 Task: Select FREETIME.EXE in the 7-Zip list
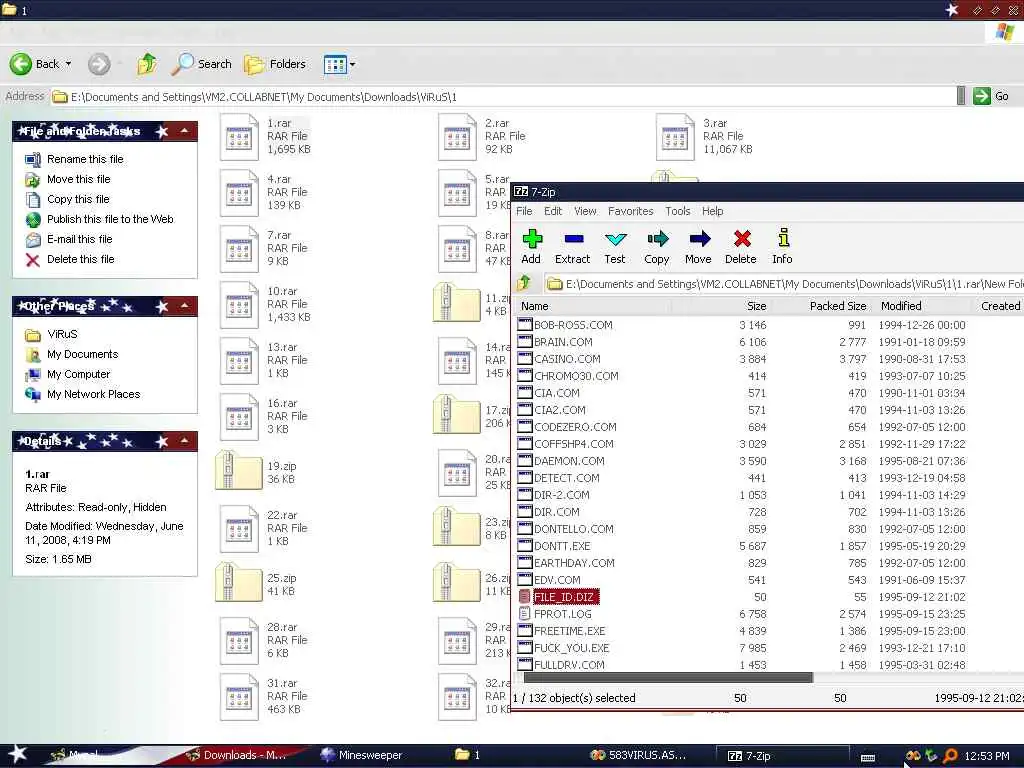pyautogui.click(x=569, y=631)
